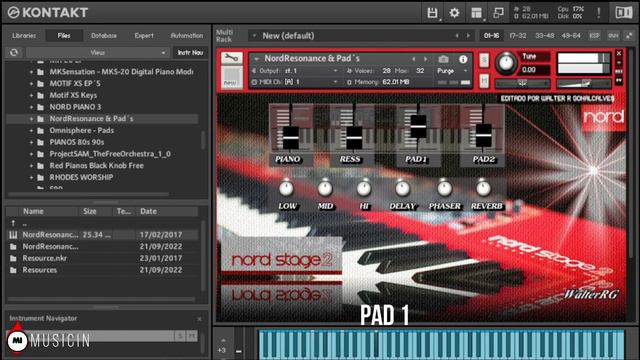Screen dimensions: 640x360
Task: Mute the instrument with M button
Action: pos(484,81)
